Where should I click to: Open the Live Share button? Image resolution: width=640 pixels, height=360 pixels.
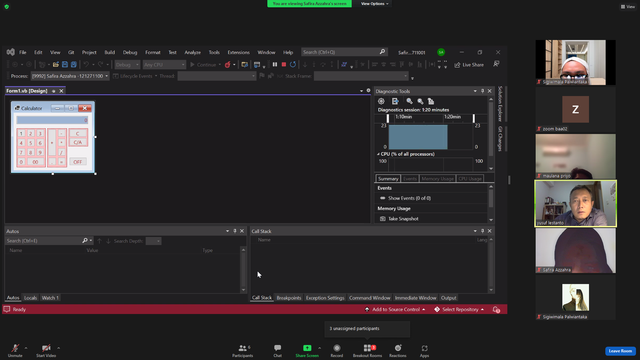[469, 65]
